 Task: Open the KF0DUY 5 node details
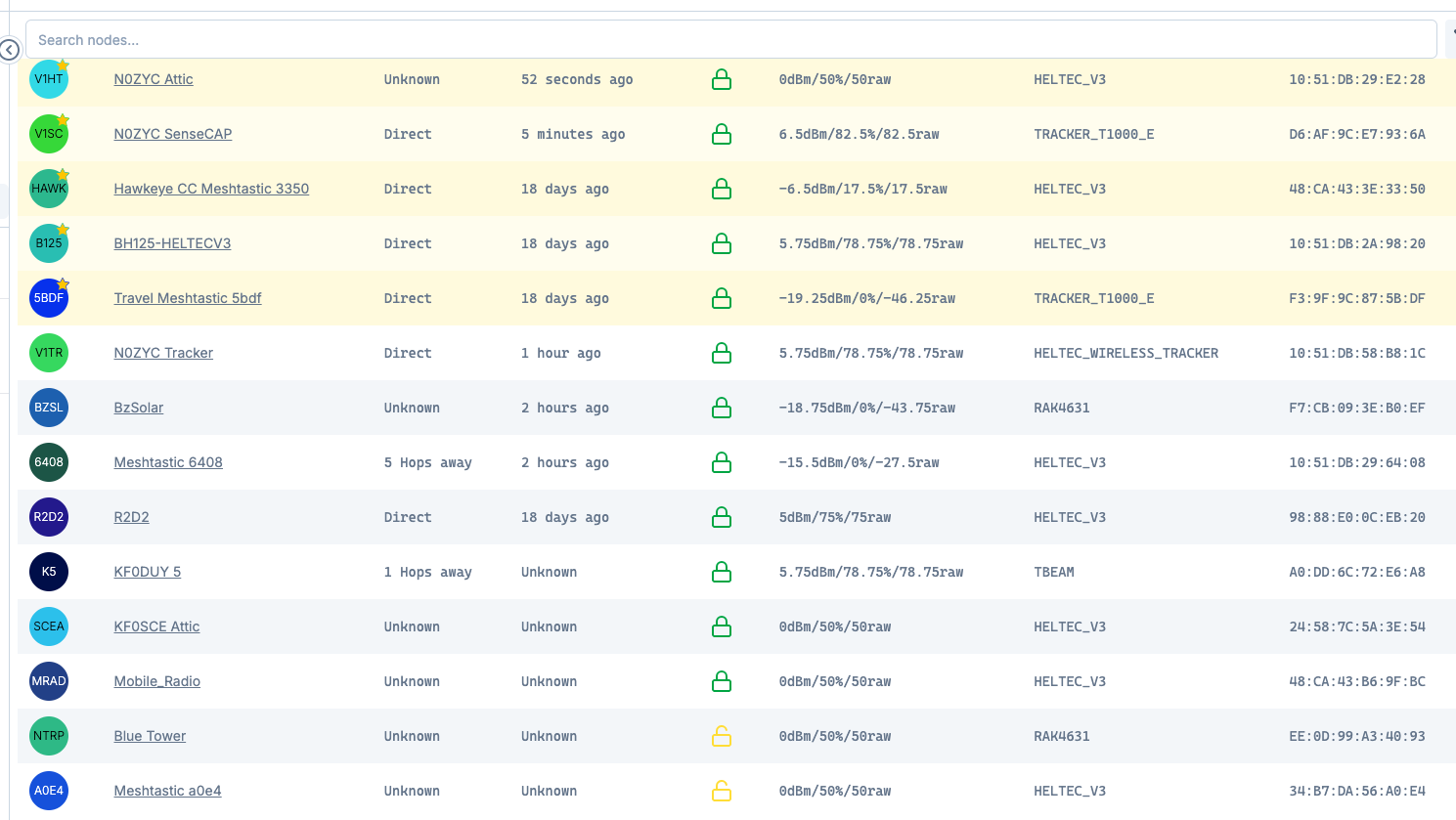148,572
